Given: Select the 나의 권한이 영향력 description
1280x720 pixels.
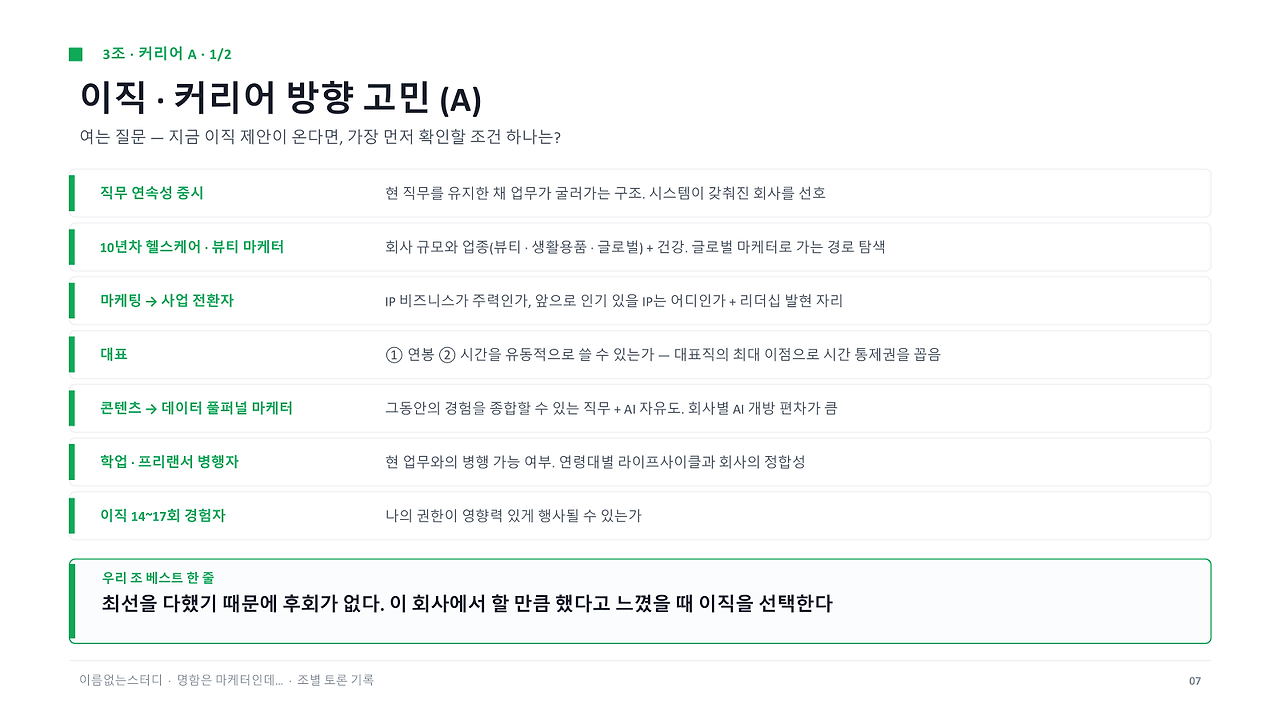Looking at the screenshot, I should point(513,516).
